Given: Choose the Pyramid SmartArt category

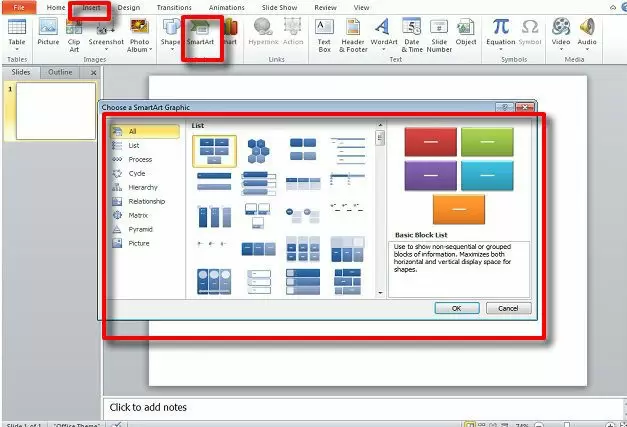Looking at the screenshot, I should (139, 229).
